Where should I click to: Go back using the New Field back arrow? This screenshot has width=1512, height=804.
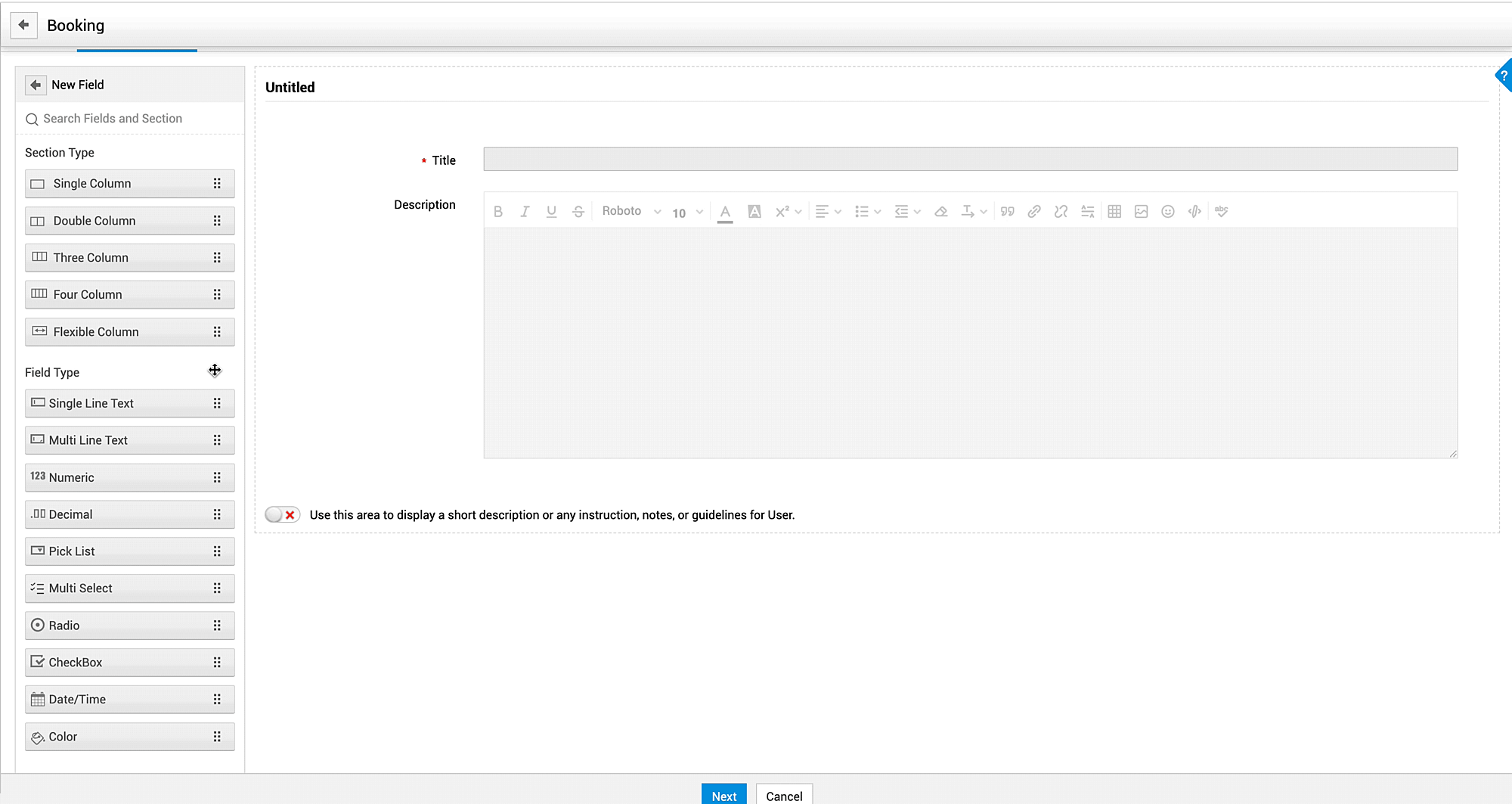35,85
